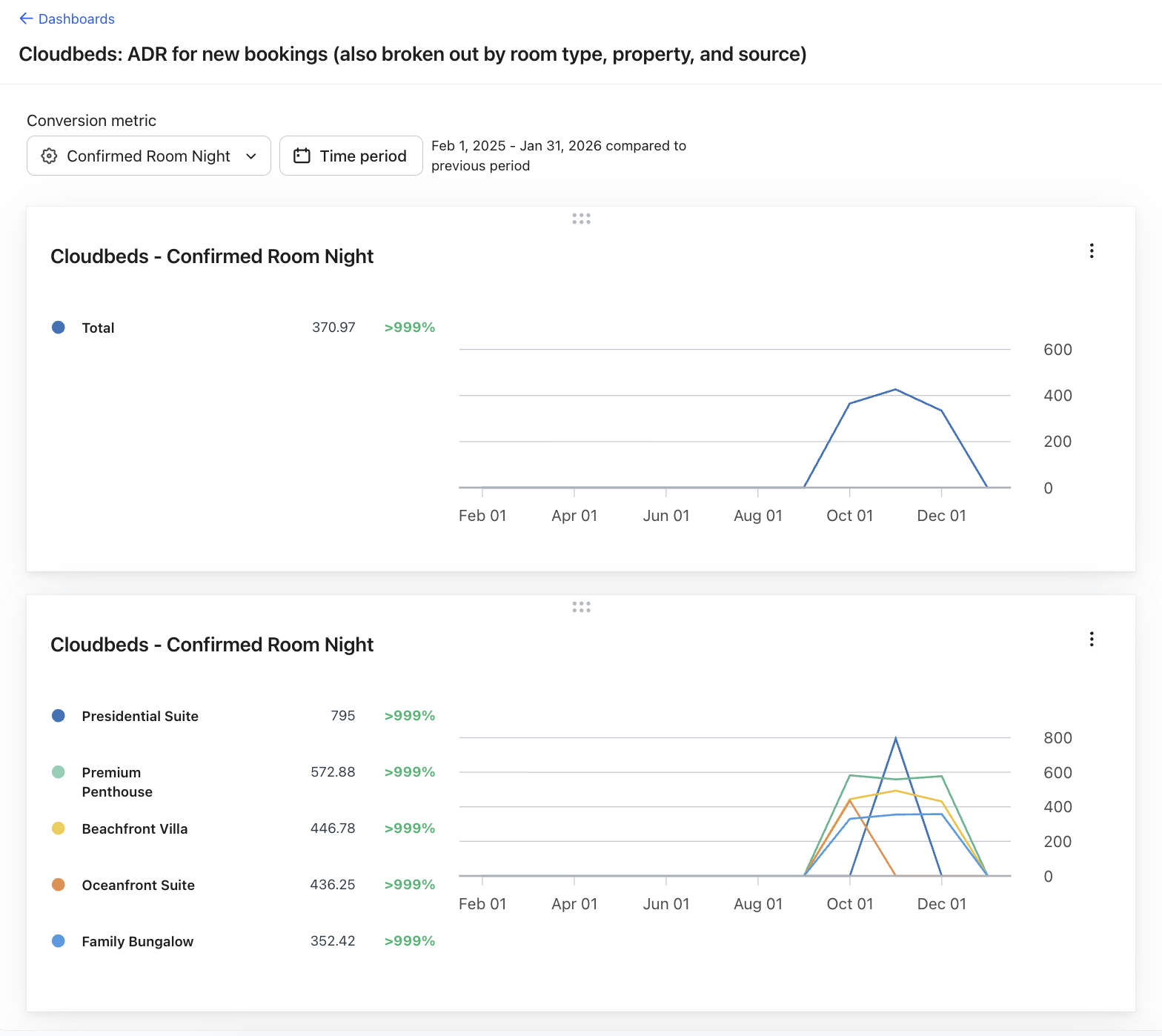The height and width of the screenshot is (1036, 1162).
Task: Open the Dashboards breadcrumb link
Action: coord(76,19)
